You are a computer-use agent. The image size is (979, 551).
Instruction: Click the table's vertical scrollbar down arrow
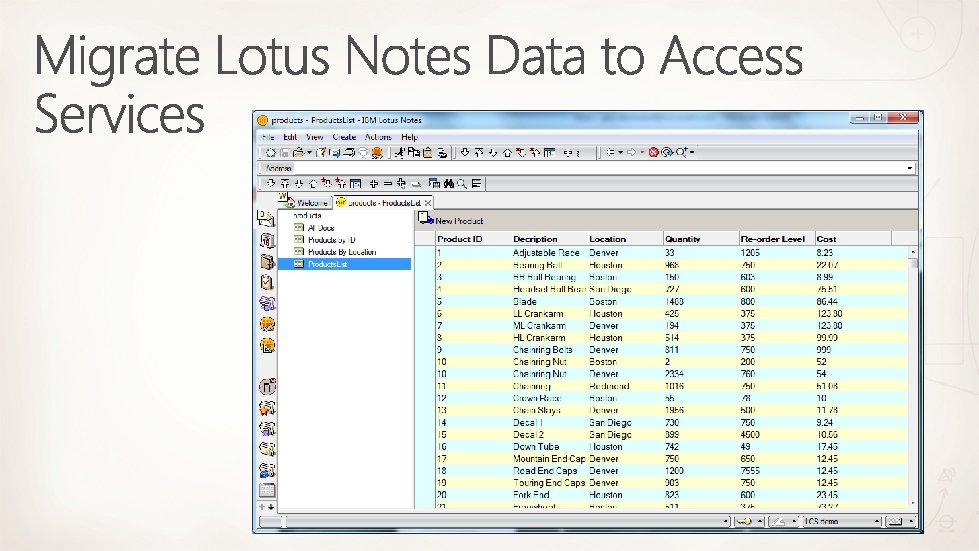(x=913, y=503)
